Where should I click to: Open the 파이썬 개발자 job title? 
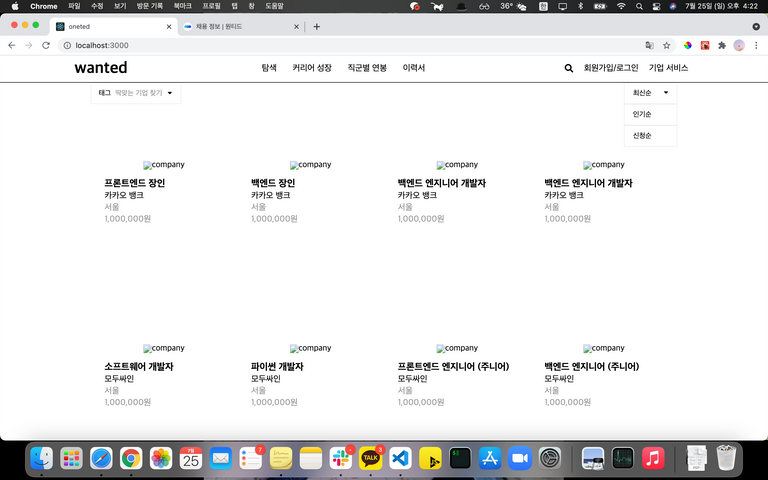point(277,366)
